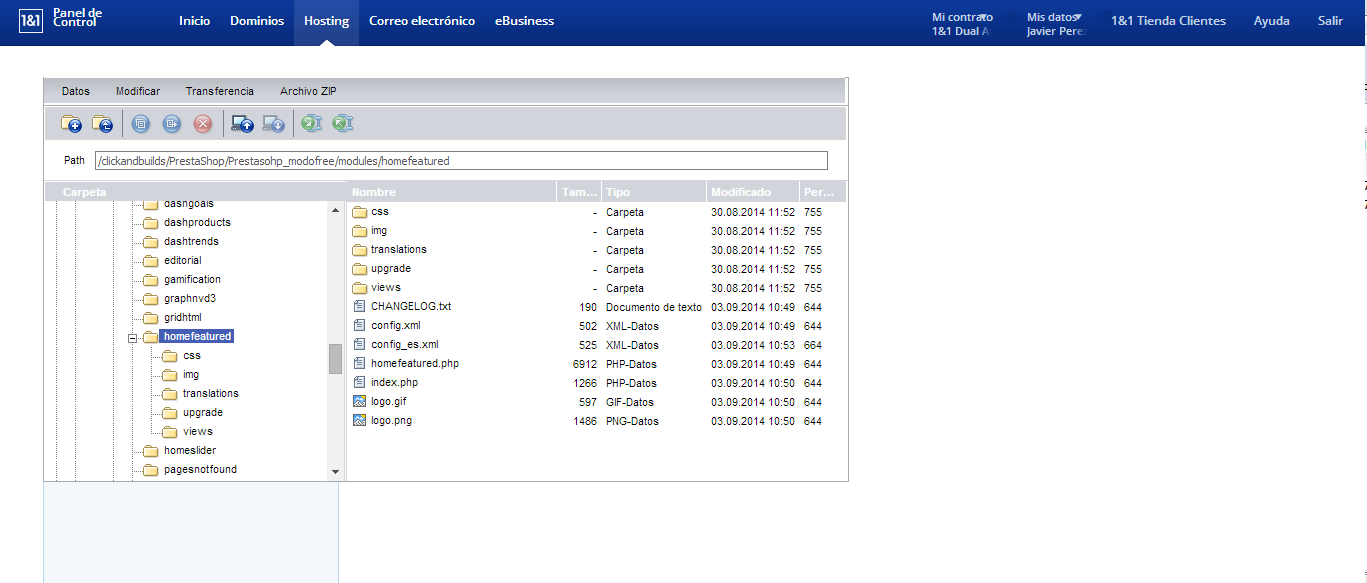Image resolution: width=1367 pixels, height=583 pixels.
Task: Click the config.xml file icon
Action: [360, 325]
